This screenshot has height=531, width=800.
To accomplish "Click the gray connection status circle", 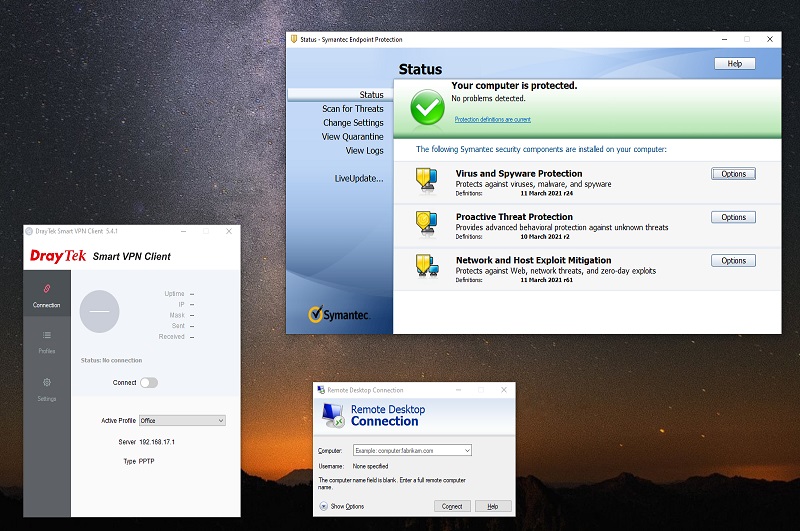I will (99, 311).
